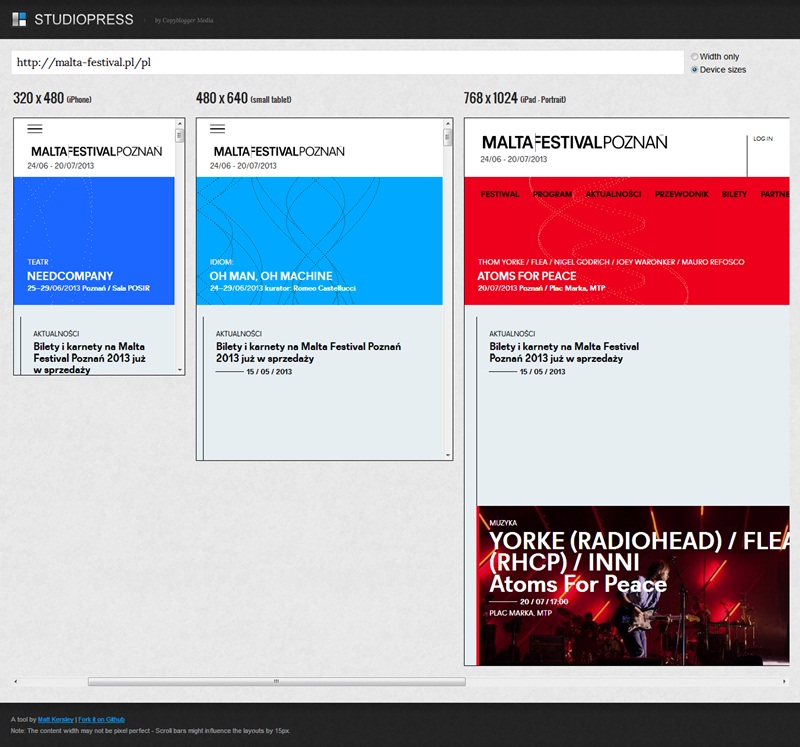Open the Matt Kersley footer link
Viewport: 800px width, 747px height.
tap(55, 719)
